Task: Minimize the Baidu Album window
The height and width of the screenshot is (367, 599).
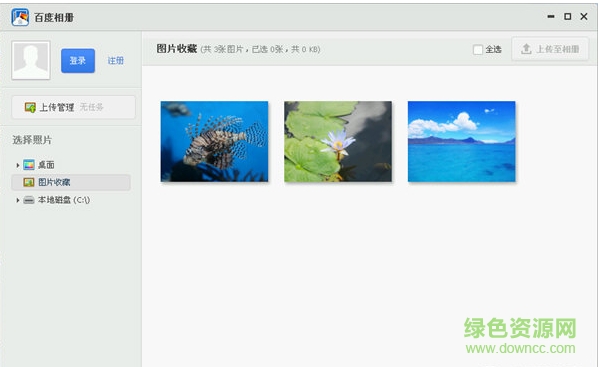Action: (x=551, y=16)
